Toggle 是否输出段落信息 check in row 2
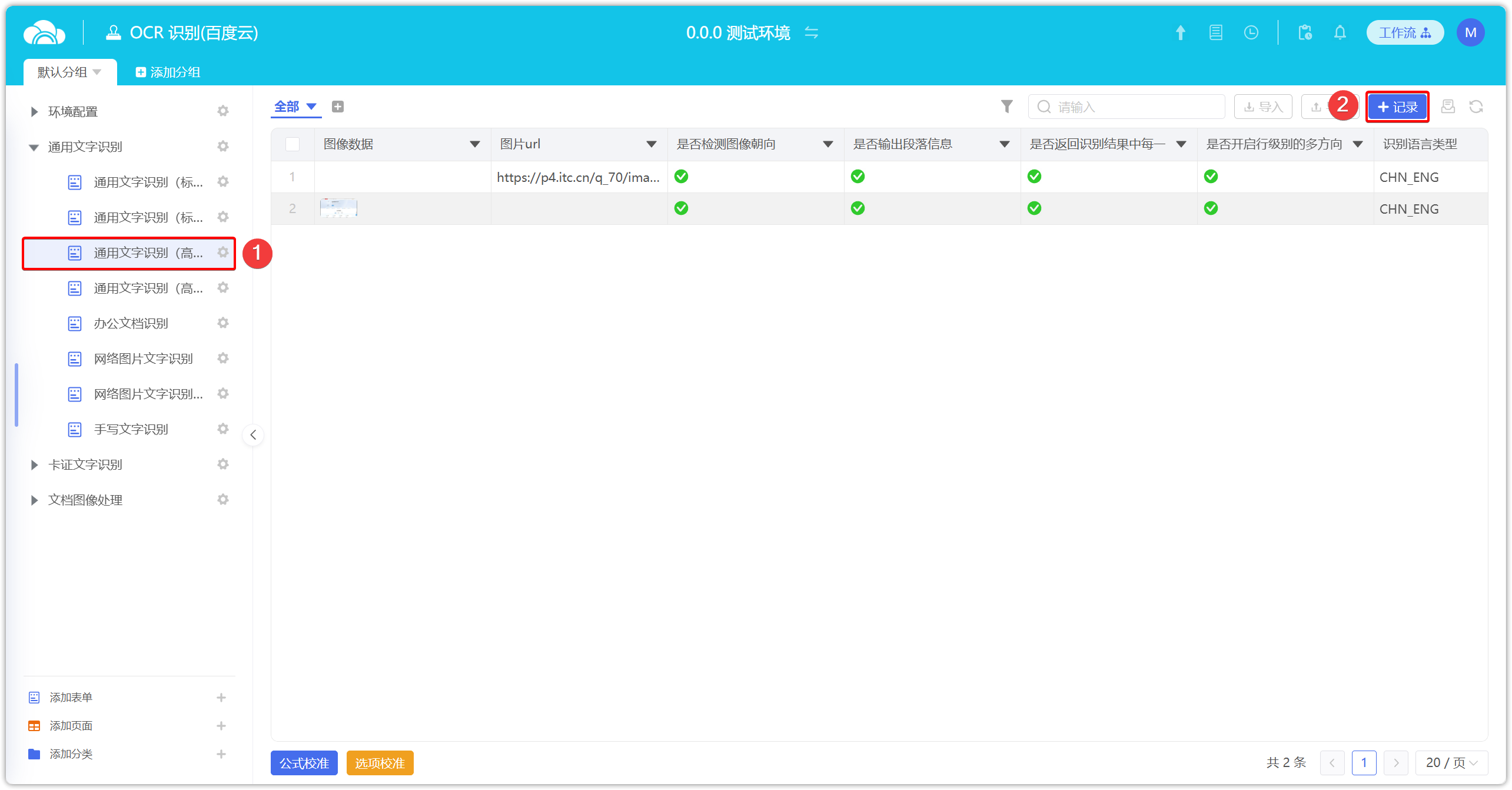 point(858,208)
